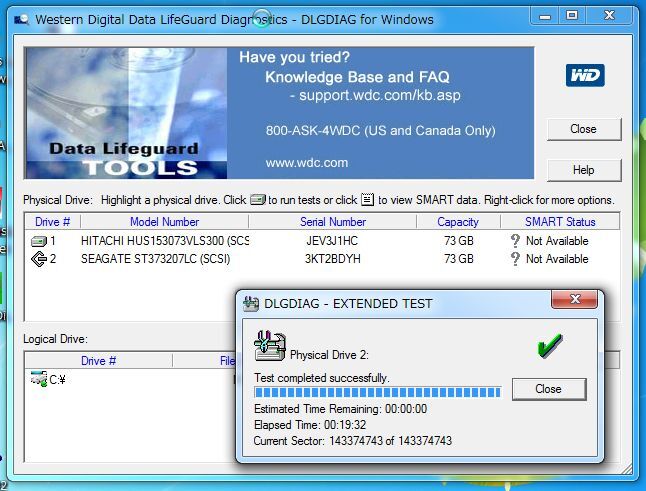Click the green checkmark success icon
The image size is (646, 491).
click(x=550, y=346)
